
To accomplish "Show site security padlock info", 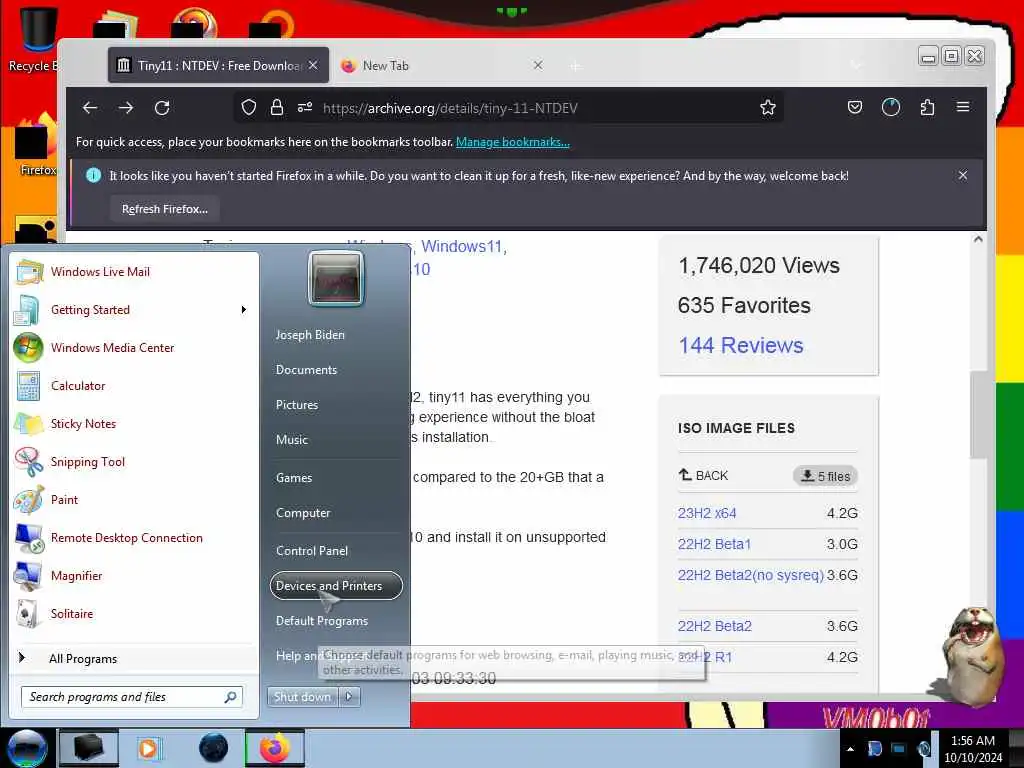I will [x=277, y=108].
